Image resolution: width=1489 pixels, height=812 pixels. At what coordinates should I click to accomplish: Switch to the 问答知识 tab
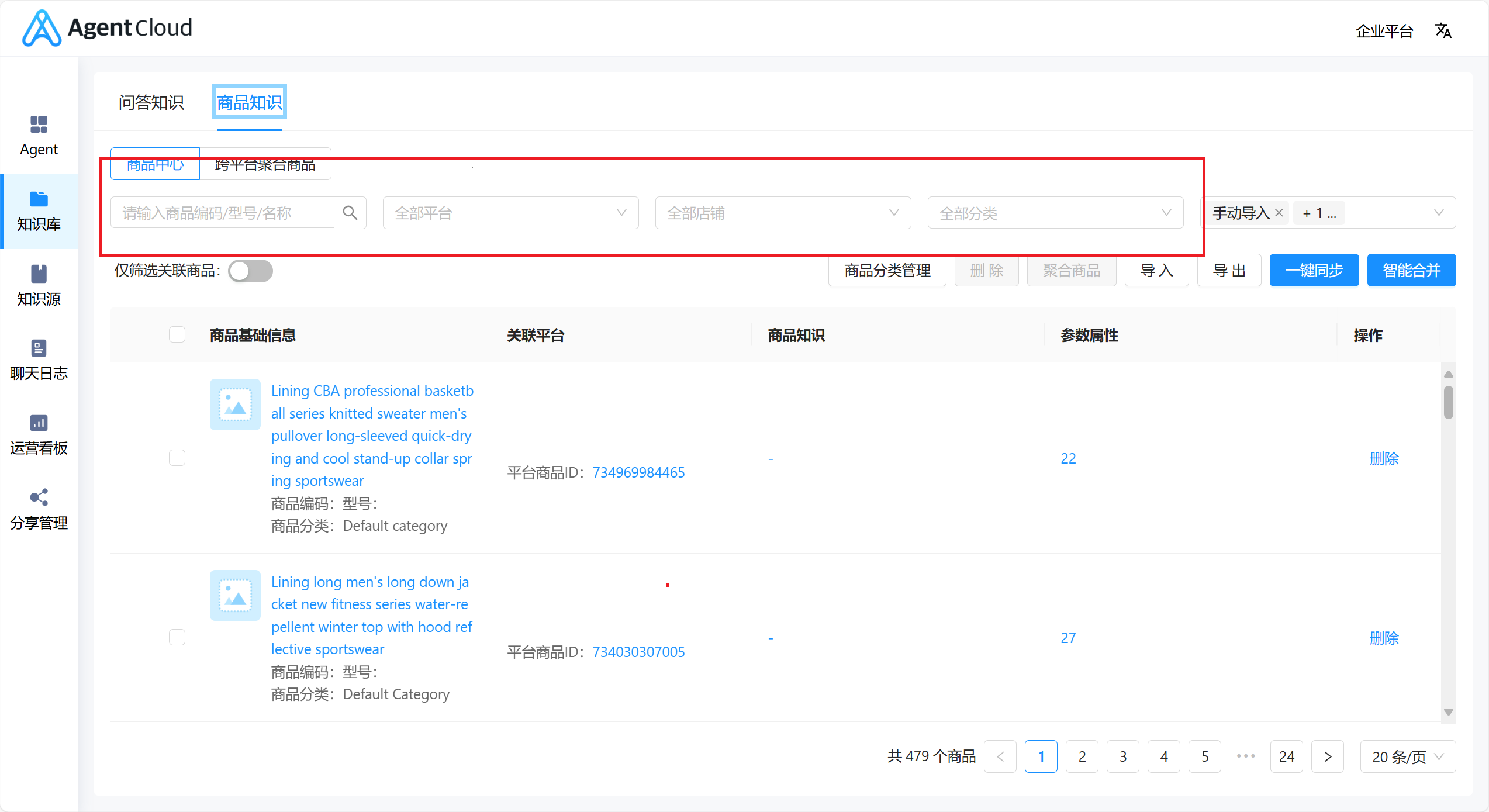[151, 103]
